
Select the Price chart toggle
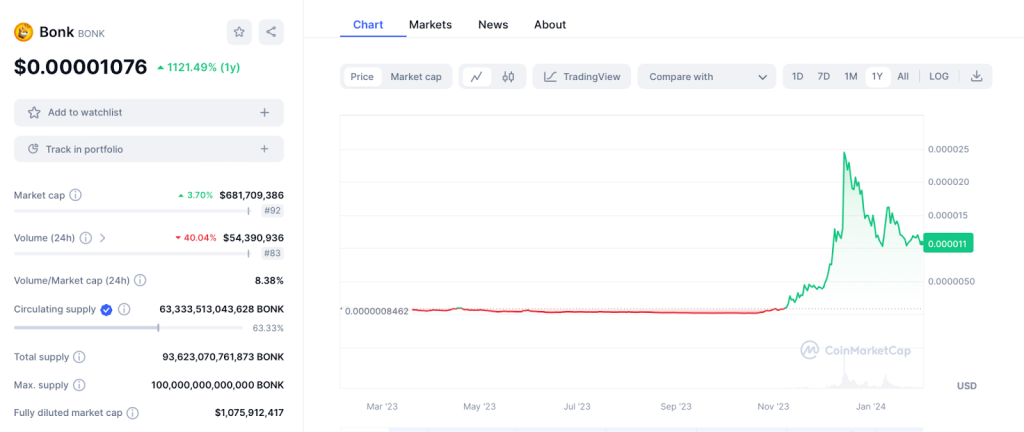(x=362, y=76)
